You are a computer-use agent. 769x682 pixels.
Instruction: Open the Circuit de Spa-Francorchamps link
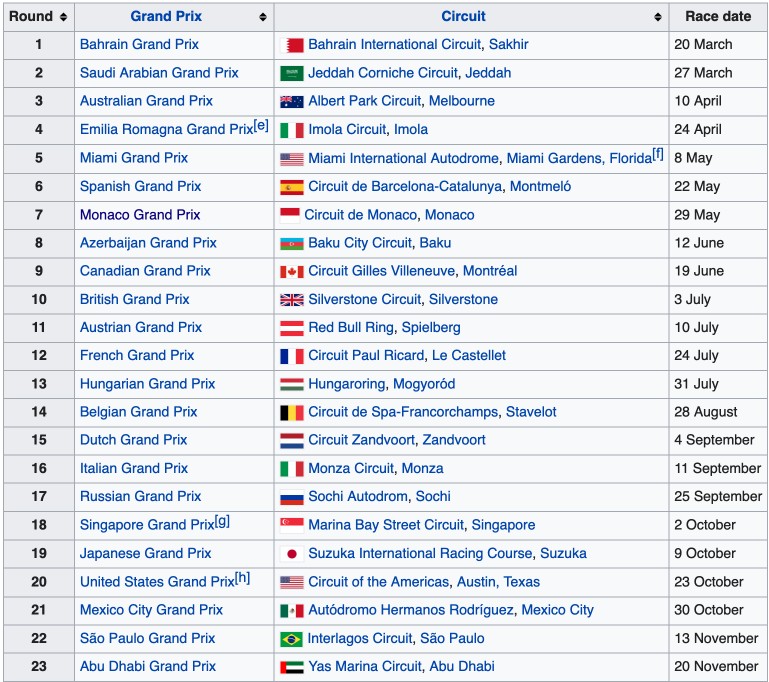point(403,412)
